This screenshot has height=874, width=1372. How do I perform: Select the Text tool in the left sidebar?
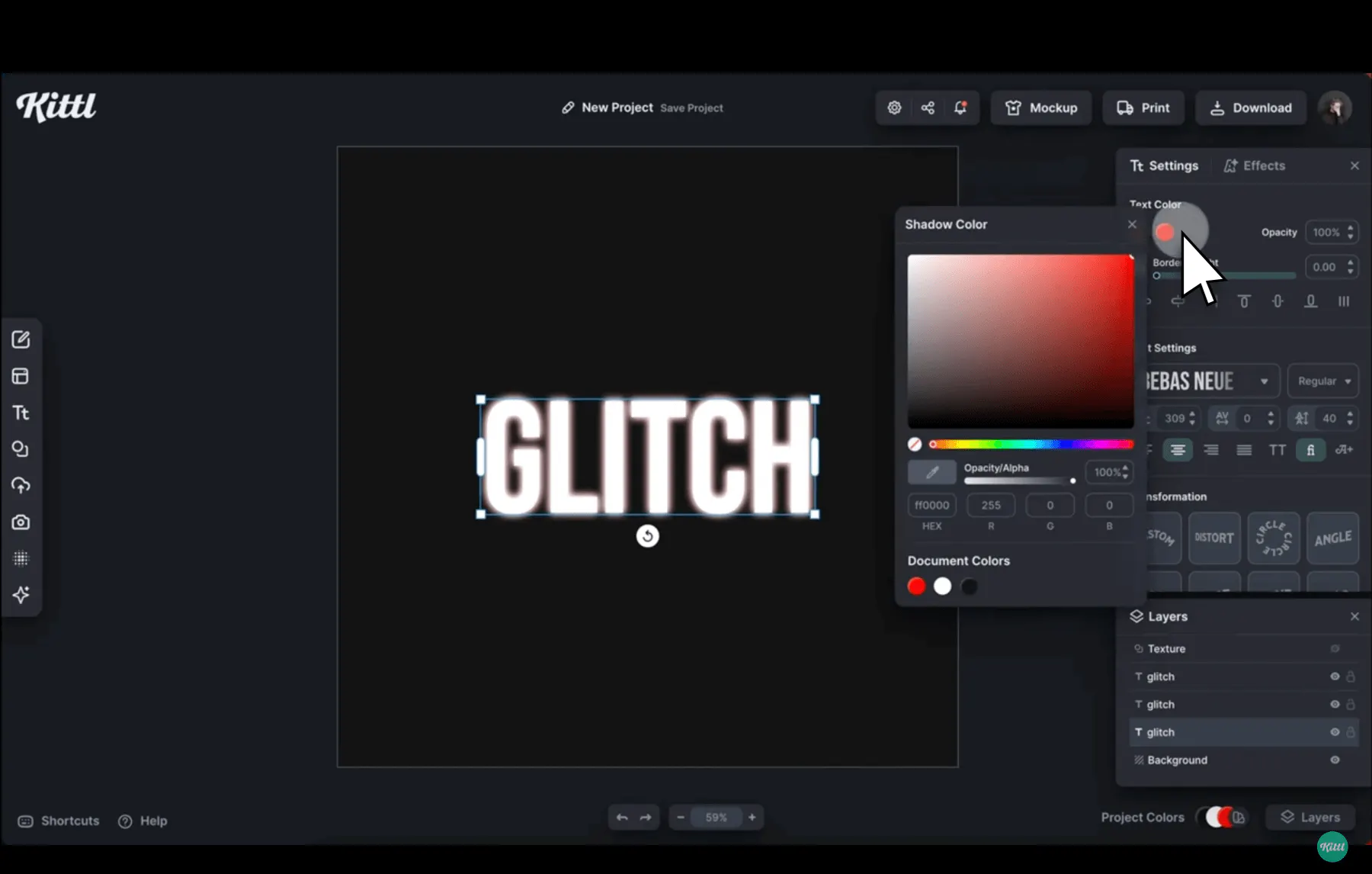click(21, 413)
